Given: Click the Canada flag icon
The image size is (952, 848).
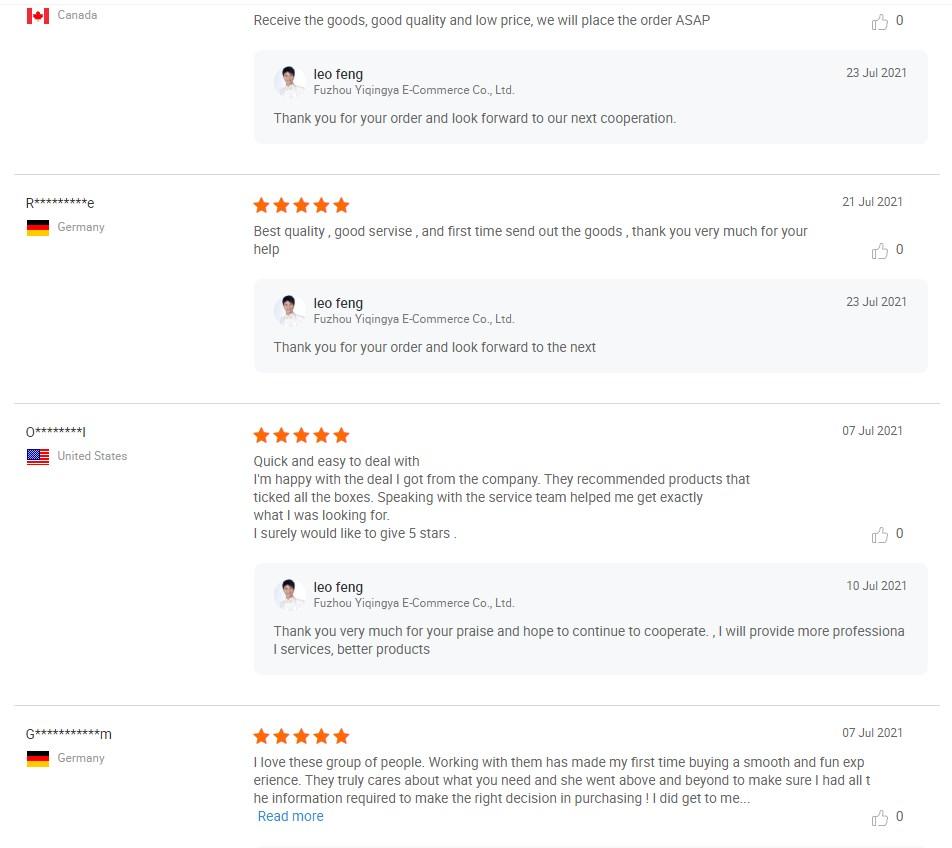Looking at the screenshot, I should (x=38, y=16).
